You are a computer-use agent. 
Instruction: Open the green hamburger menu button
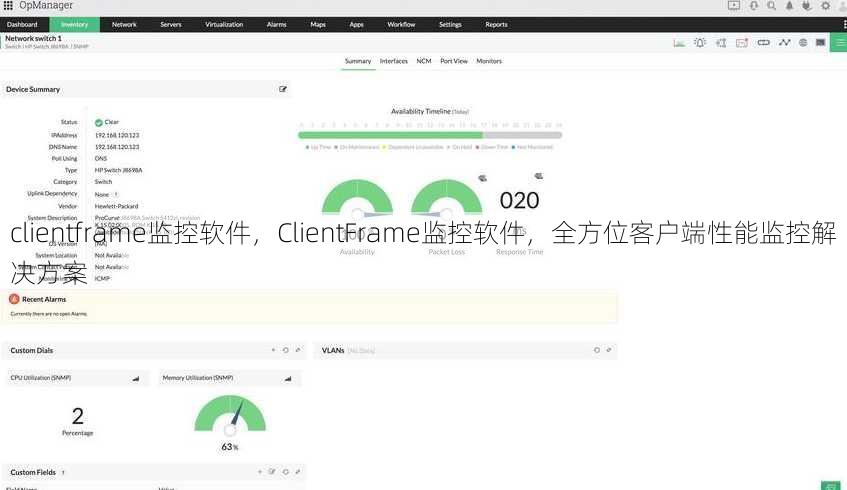839,42
